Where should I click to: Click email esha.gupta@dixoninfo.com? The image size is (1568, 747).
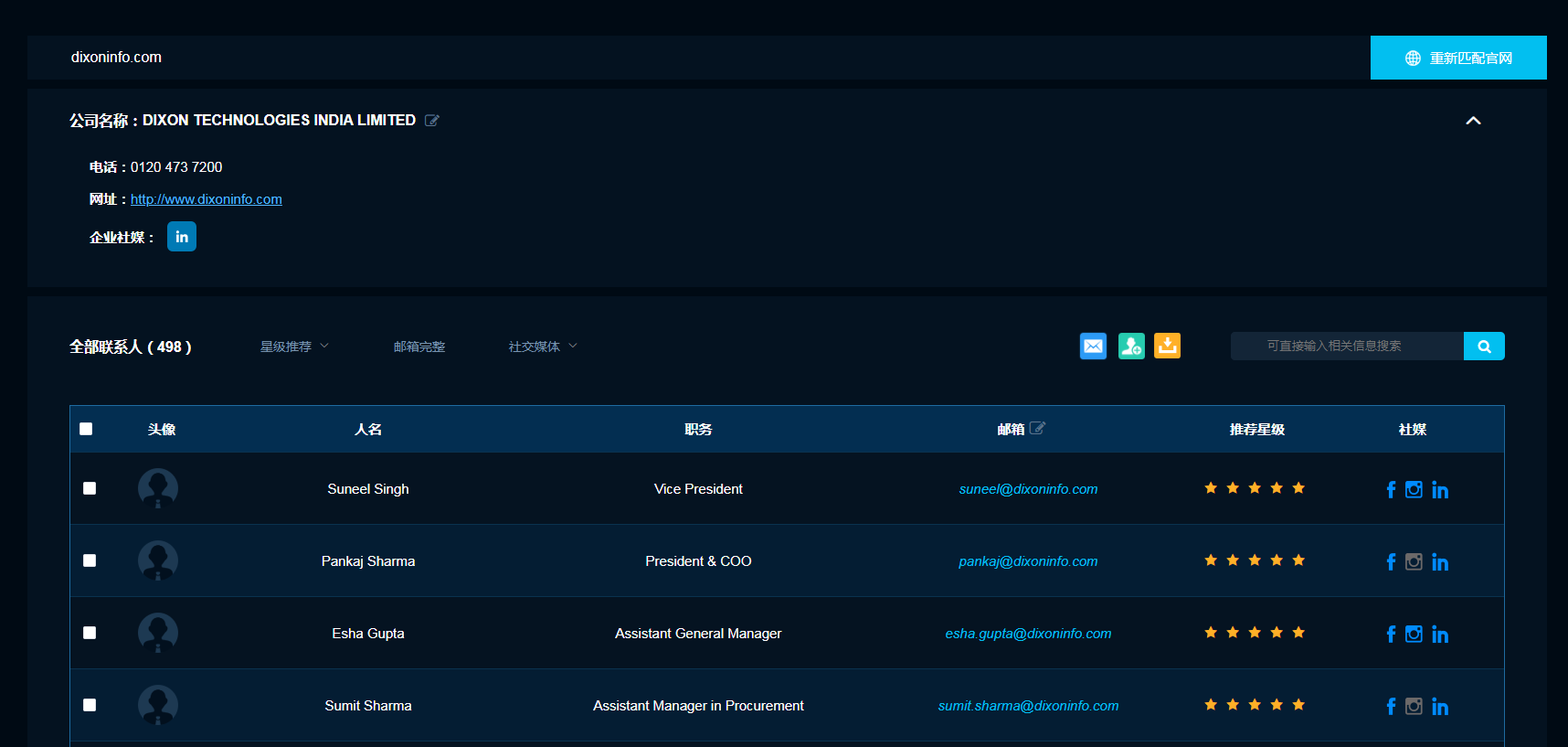1028,634
